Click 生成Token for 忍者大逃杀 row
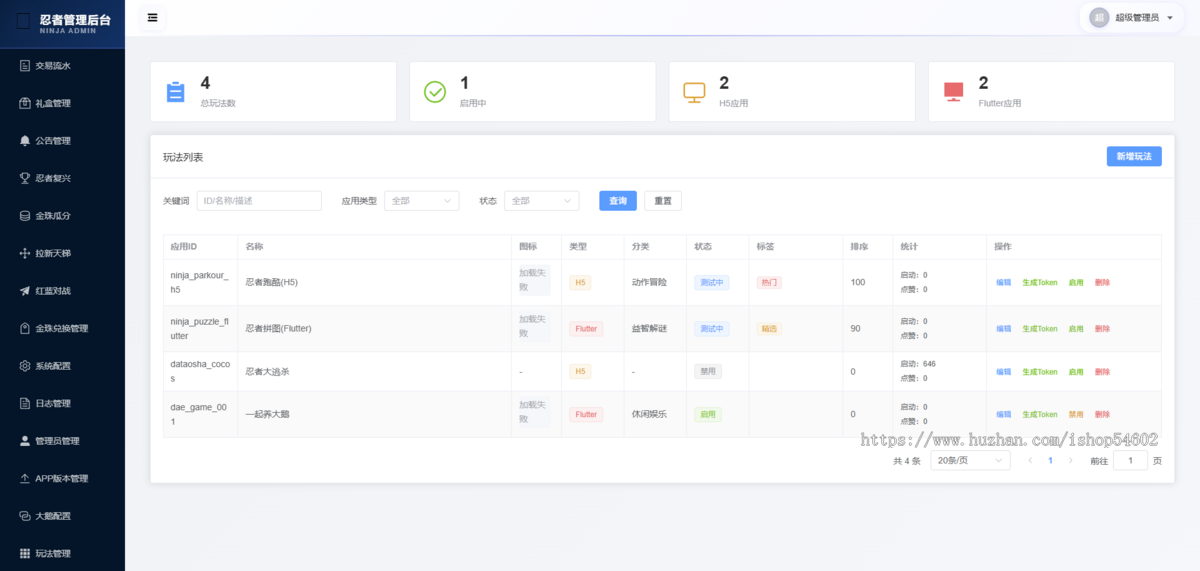This screenshot has height=571, width=1200. (1039, 371)
